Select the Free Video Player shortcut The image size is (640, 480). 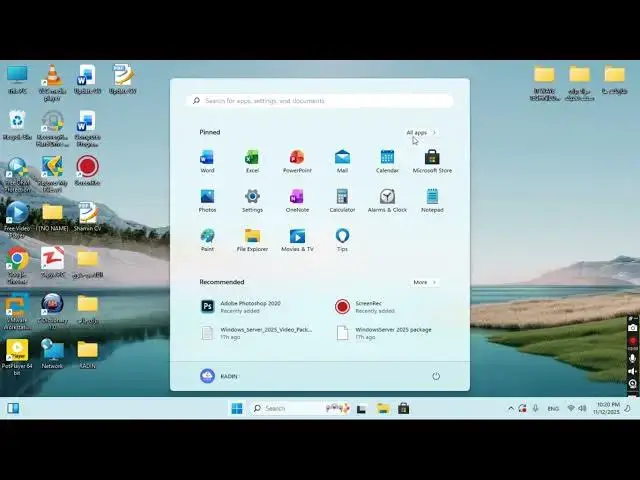(x=17, y=220)
